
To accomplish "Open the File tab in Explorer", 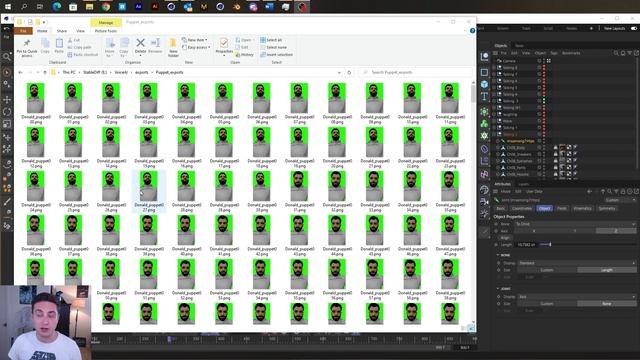I will tap(23, 31).
